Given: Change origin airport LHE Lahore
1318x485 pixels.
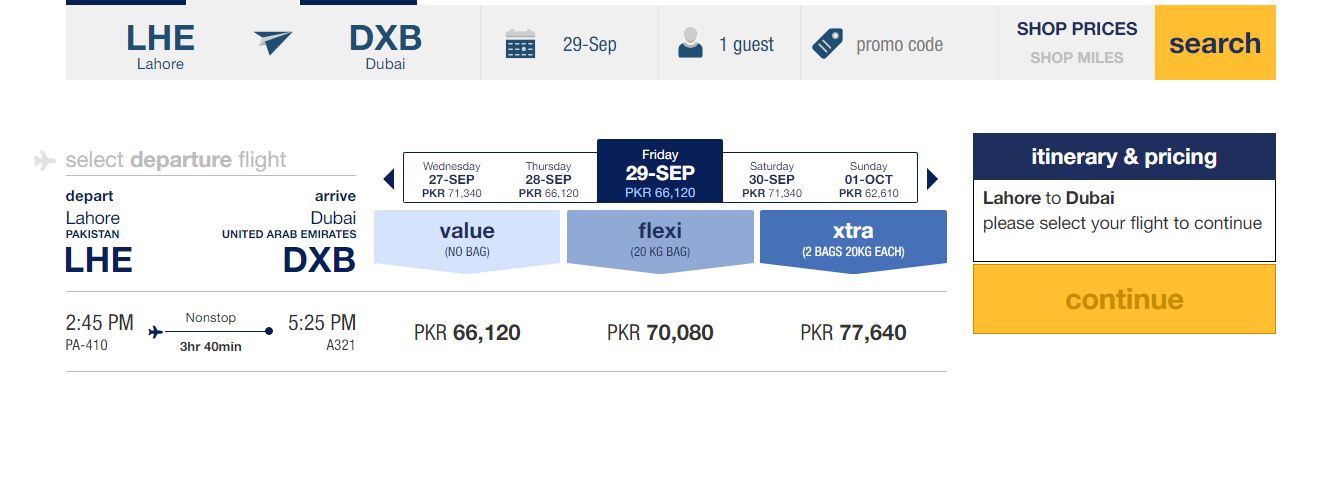Looking at the screenshot, I should (x=160, y=45).
